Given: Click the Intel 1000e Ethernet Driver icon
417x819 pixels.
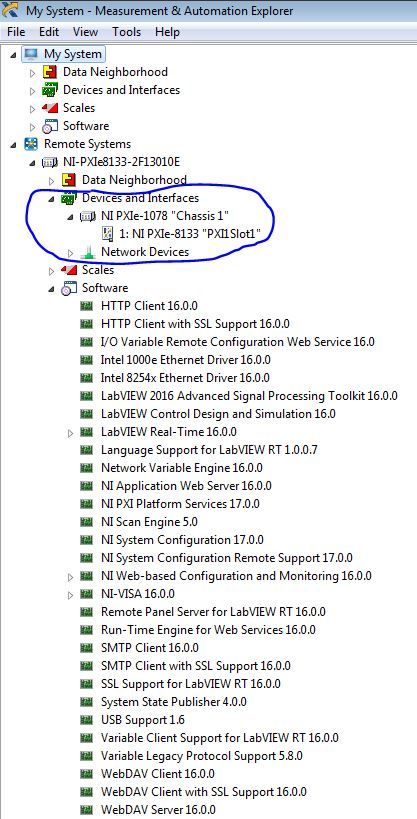Looking at the screenshot, I should point(87,360).
